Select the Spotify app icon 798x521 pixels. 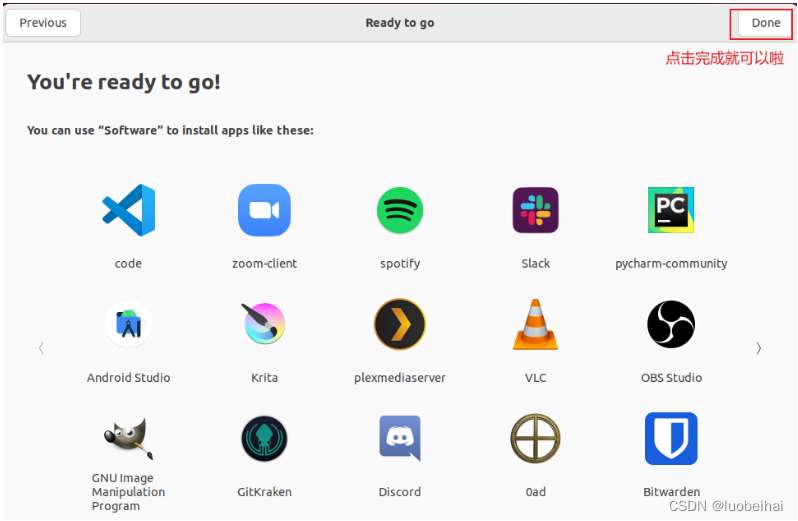coord(400,210)
